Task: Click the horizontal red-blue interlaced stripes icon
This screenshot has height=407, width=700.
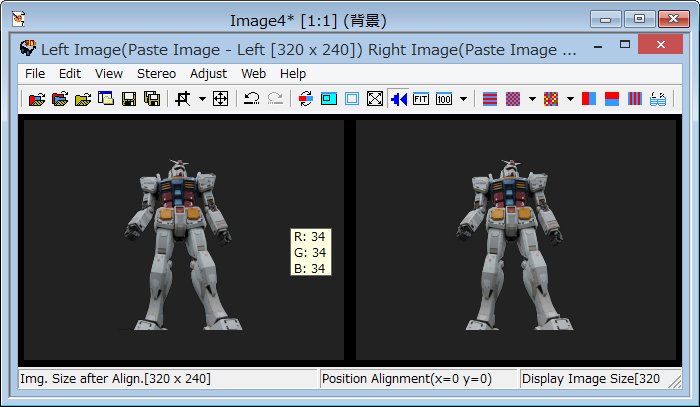Action: 490,99
